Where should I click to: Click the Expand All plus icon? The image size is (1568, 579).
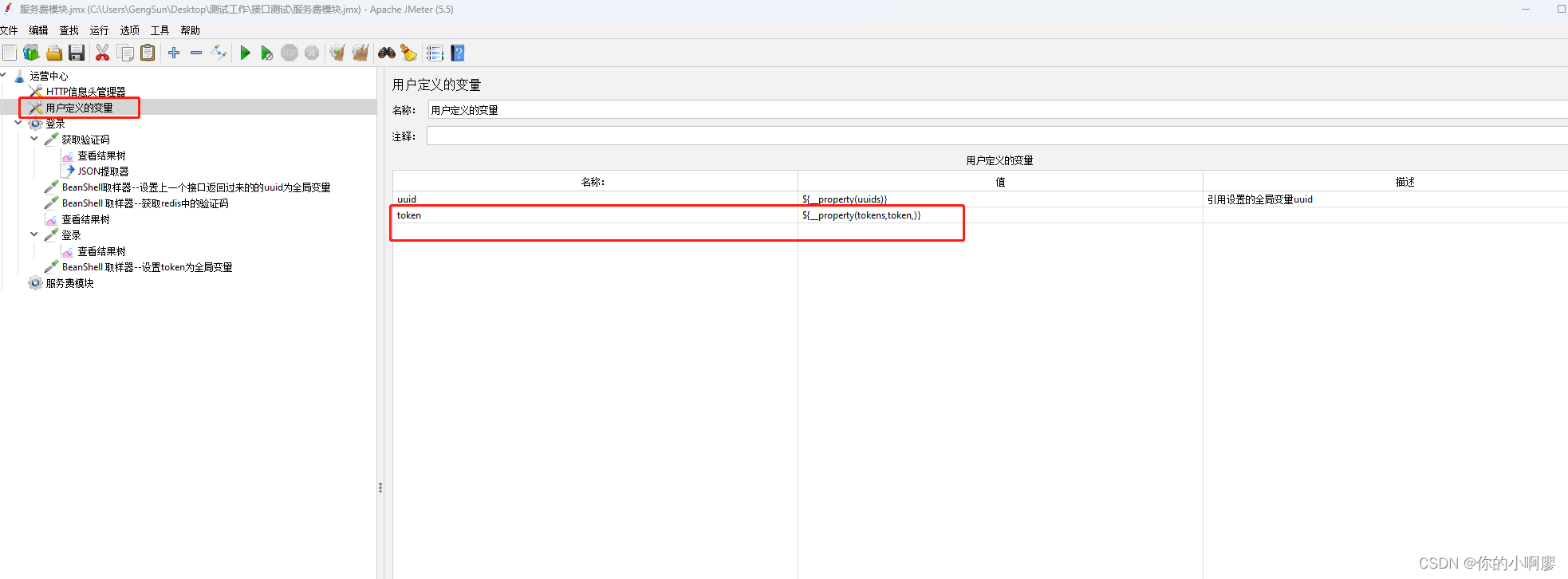(x=174, y=53)
